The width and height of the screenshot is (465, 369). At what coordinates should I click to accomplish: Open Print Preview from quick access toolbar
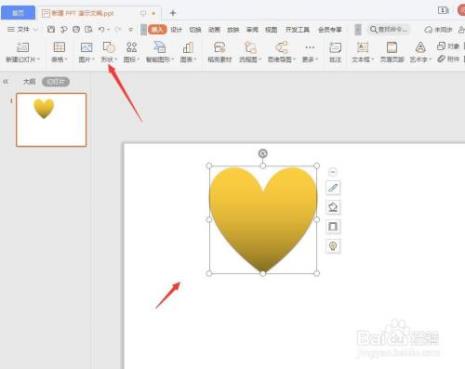coord(89,29)
